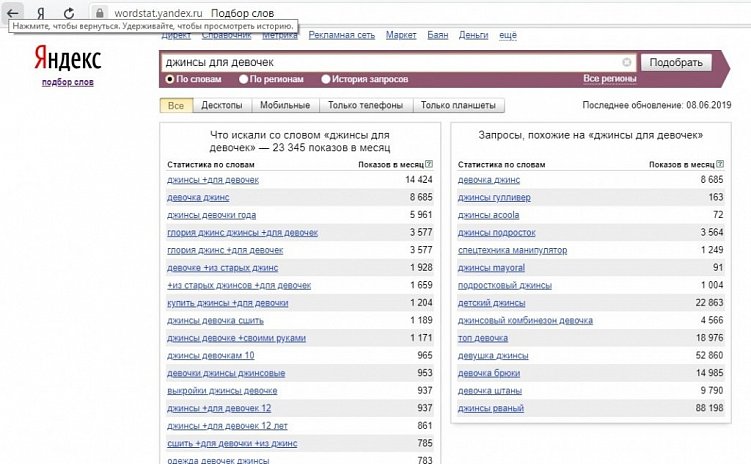Image resolution: width=751 pixels, height=464 pixels.
Task: Open +из старых джинсов +для девочек link
Action: pyautogui.click(x=239, y=285)
